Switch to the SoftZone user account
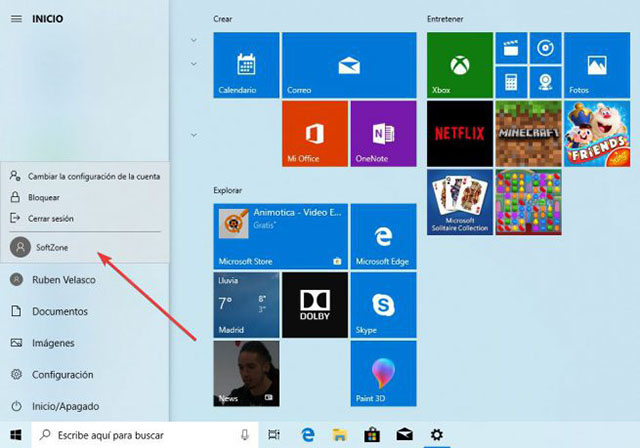The width and height of the screenshot is (640, 448). pos(85,247)
